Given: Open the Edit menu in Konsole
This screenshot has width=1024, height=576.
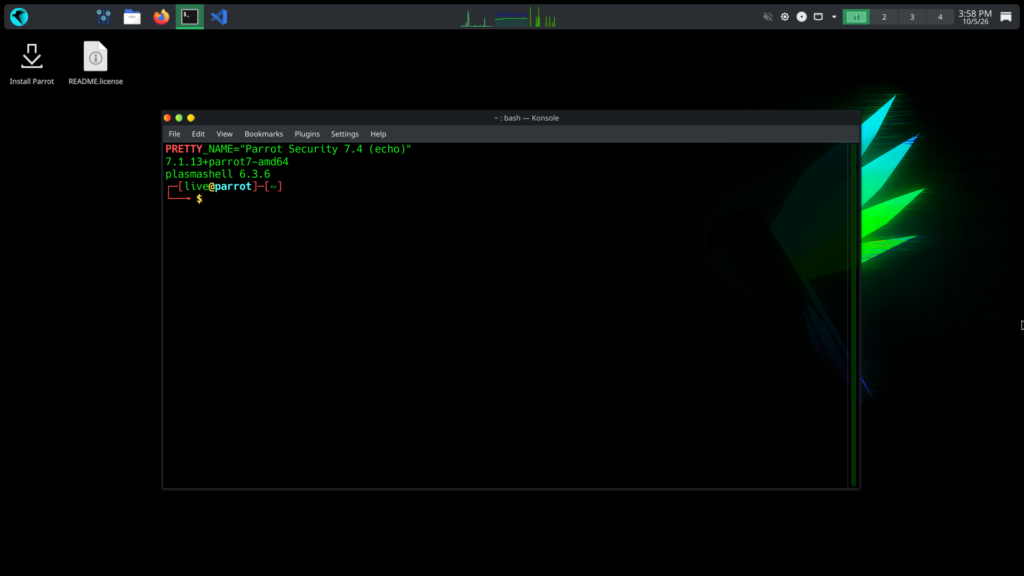Looking at the screenshot, I should point(198,134).
